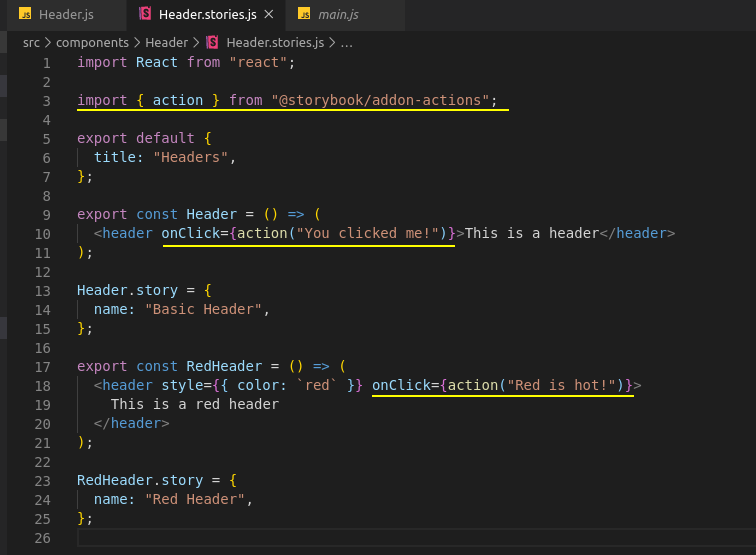
Task: Click "@storybook/addon-actions" import string
Action: (x=380, y=100)
